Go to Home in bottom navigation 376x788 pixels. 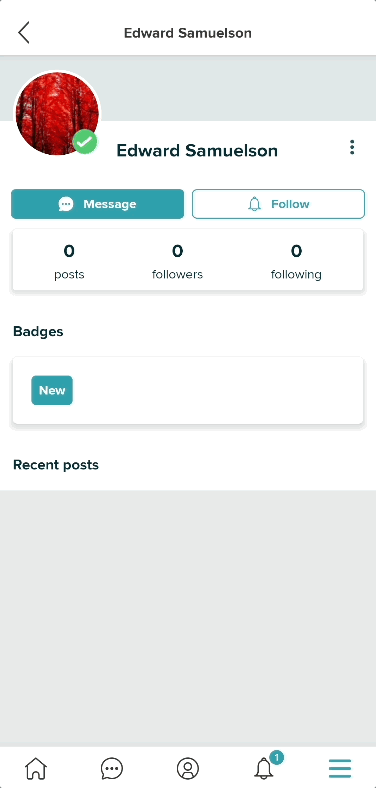click(x=36, y=768)
